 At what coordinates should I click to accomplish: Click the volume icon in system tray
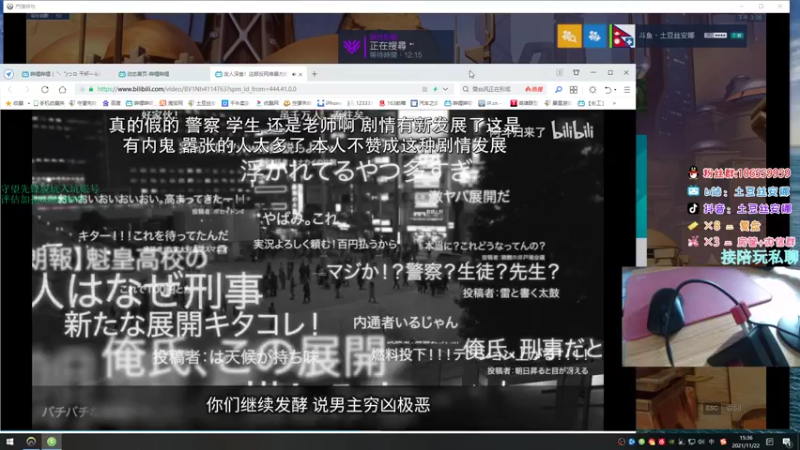(701, 442)
